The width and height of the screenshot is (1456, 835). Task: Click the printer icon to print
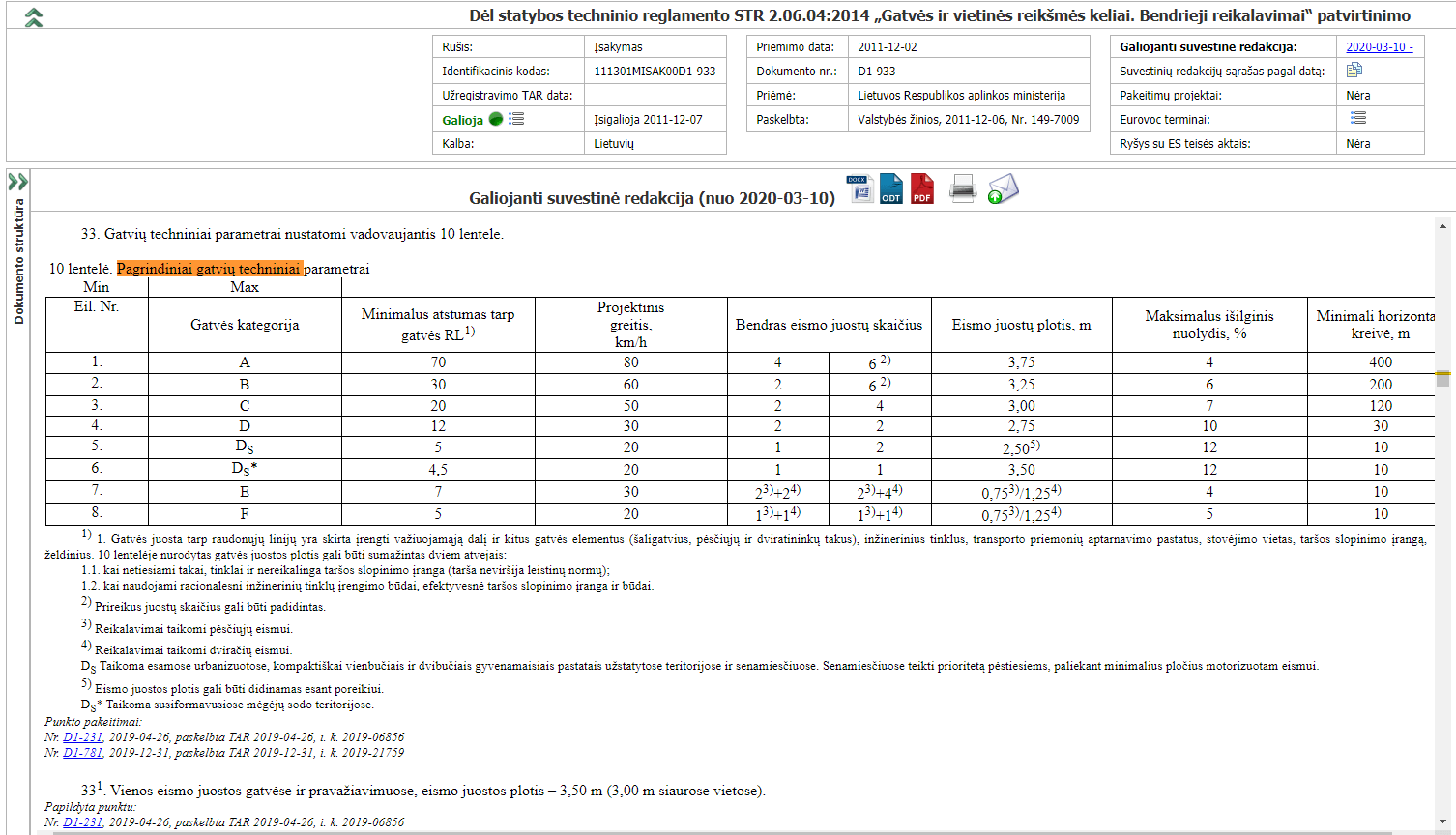963,188
